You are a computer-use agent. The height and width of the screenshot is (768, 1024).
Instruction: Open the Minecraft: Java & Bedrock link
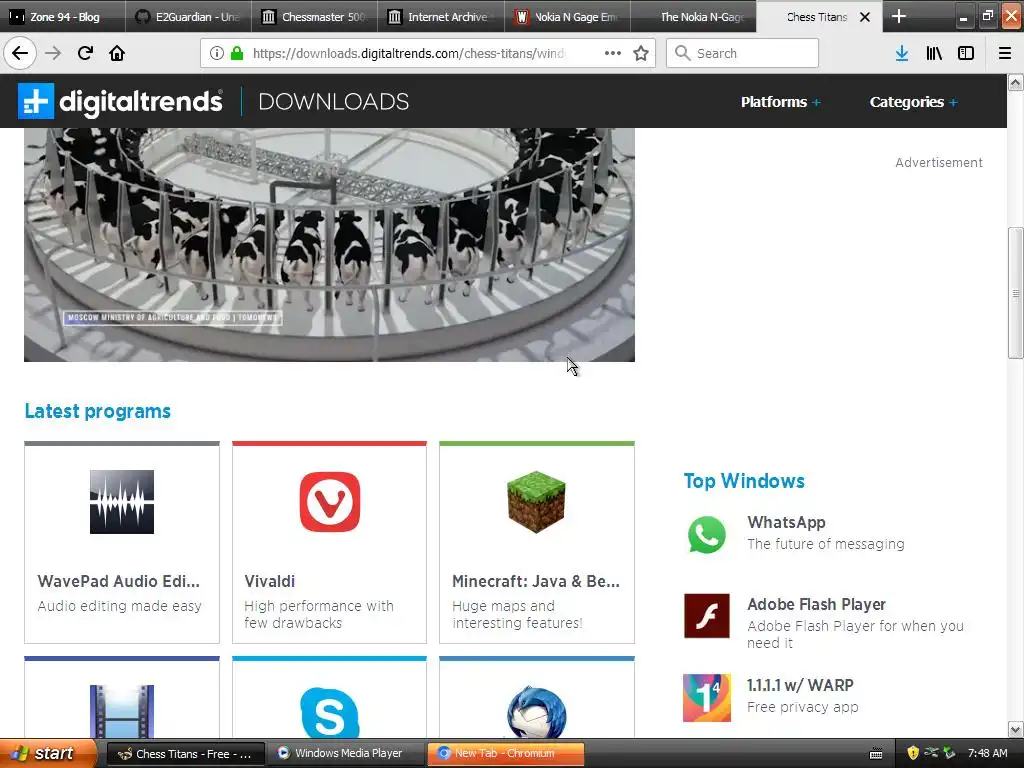[x=536, y=581]
